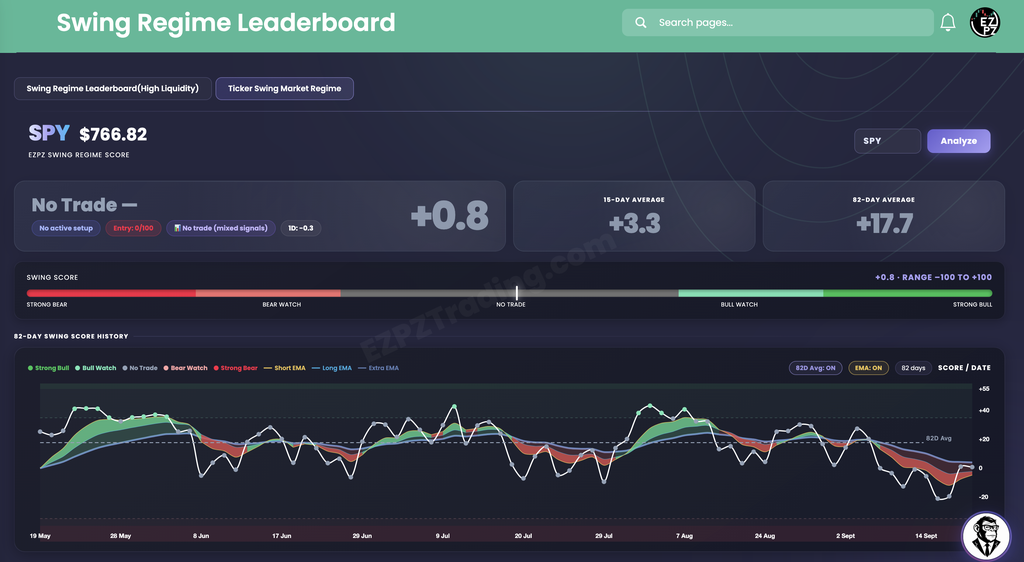Click the +0.8 · RANGE -100 TO +100 text
This screenshot has width=1024, height=562.
tap(933, 277)
